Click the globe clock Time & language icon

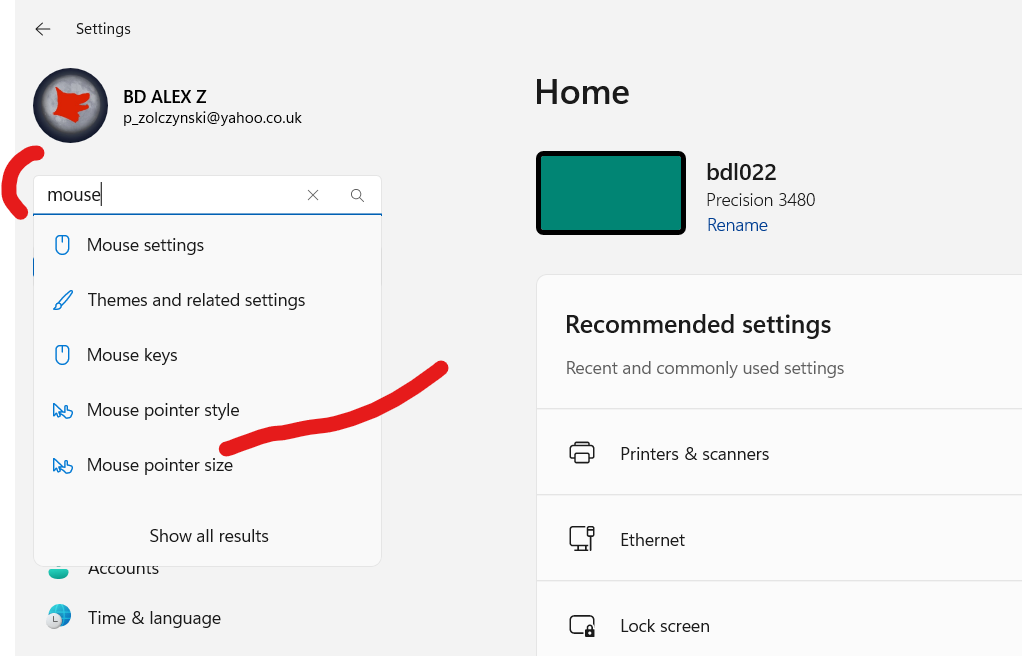[x=59, y=616]
